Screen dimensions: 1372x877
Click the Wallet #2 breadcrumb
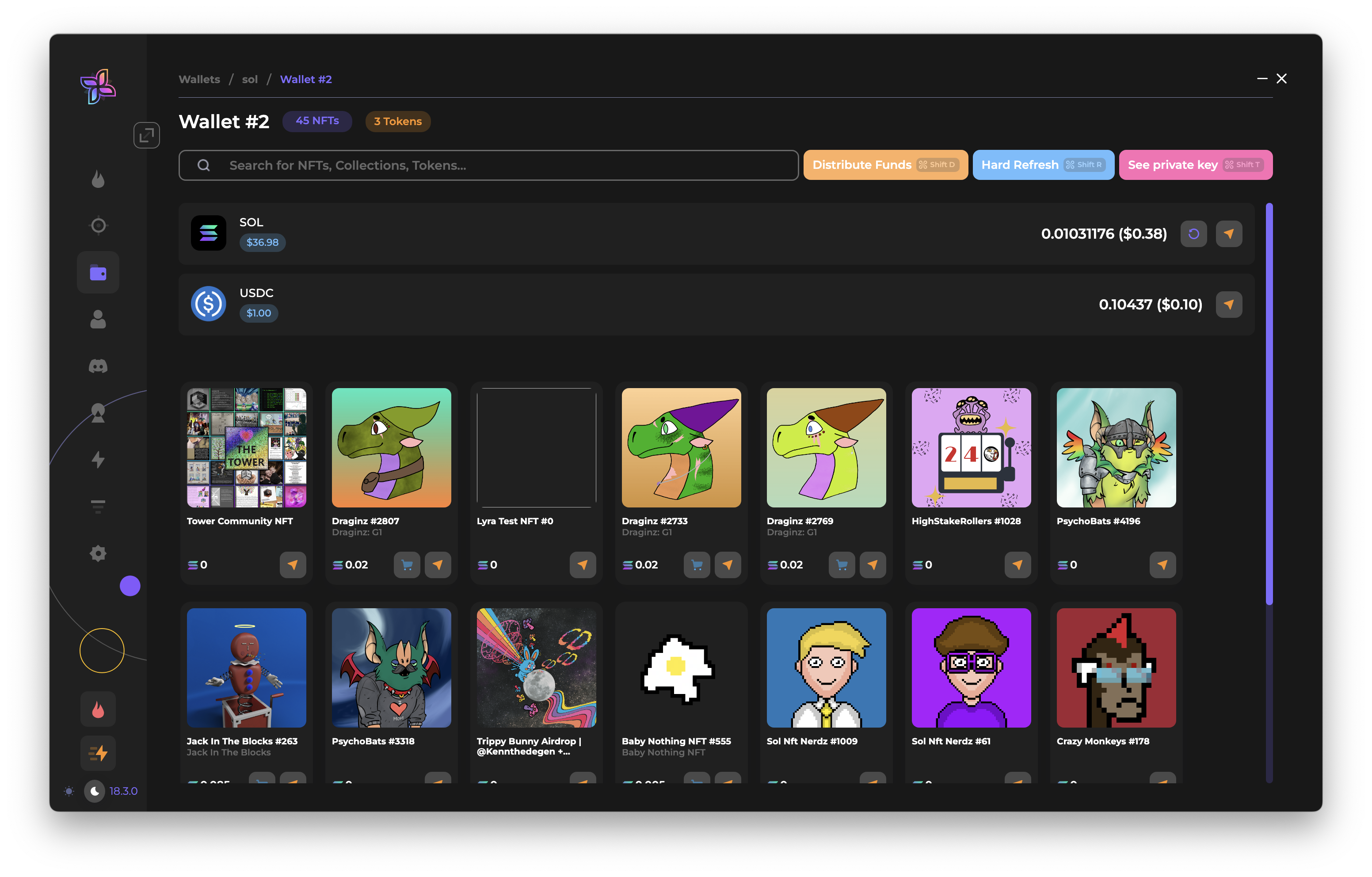(x=306, y=79)
